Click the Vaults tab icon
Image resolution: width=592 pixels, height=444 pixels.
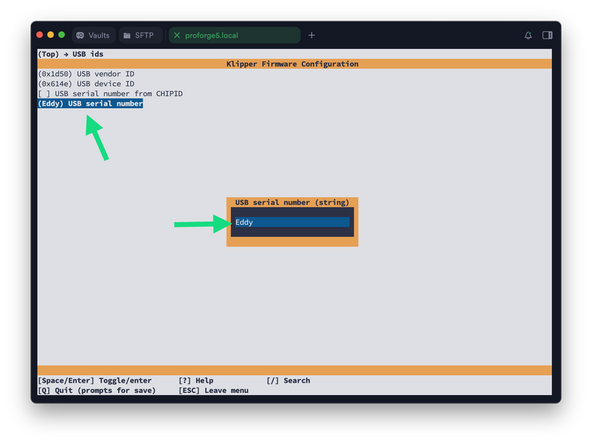coord(80,35)
